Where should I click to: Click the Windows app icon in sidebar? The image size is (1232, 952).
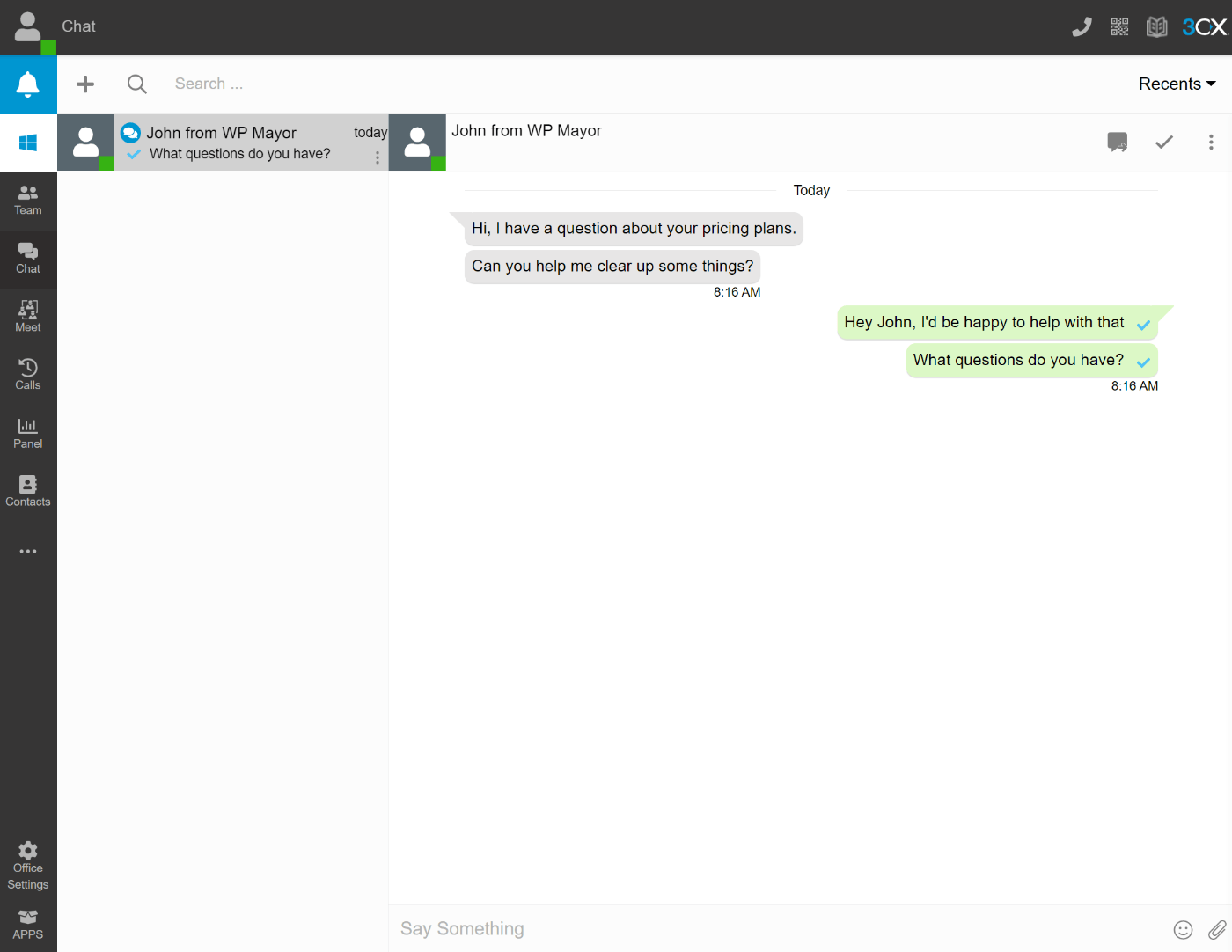[x=28, y=143]
